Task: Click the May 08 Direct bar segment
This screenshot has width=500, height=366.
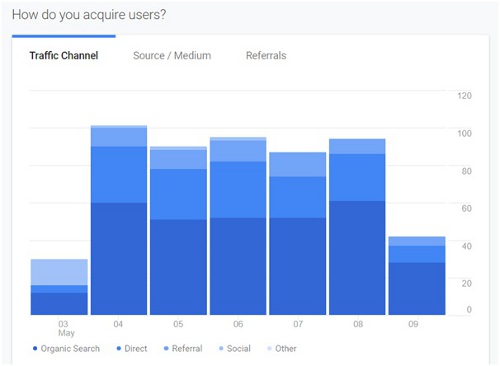Action: (357, 178)
